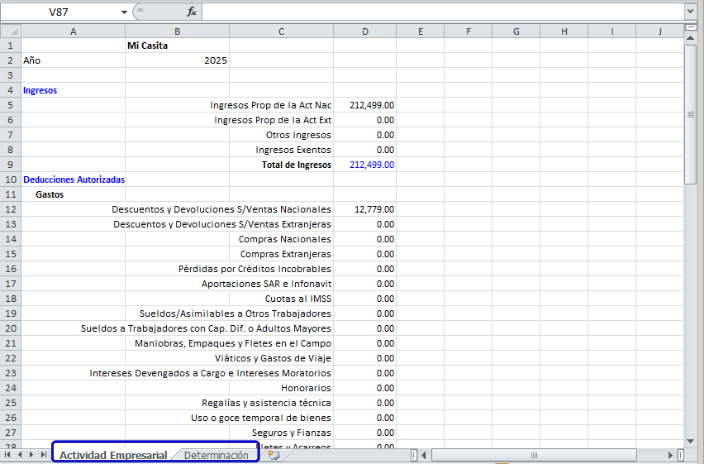Image resolution: width=704 pixels, height=465 pixels.
Task: Click the cell with title Mi Casita
Action: (177, 45)
